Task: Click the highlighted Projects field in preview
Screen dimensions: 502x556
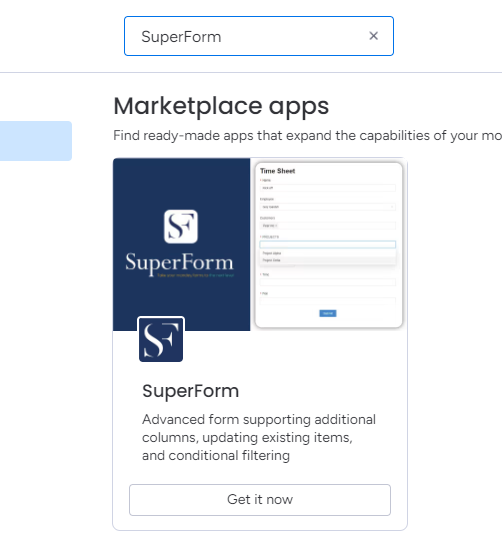Action: click(x=328, y=244)
